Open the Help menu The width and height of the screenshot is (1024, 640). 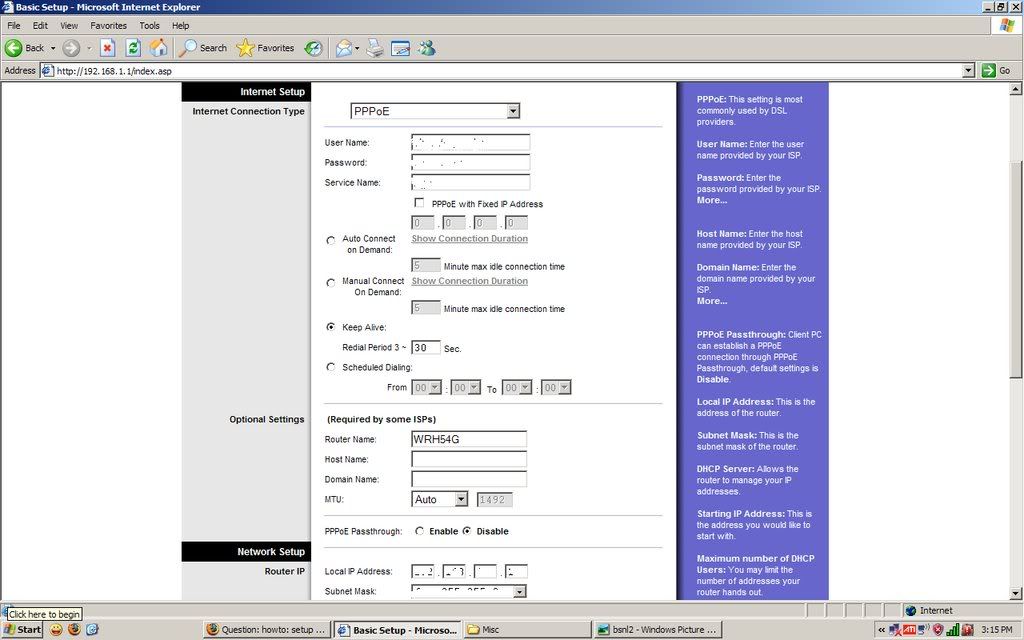181,25
